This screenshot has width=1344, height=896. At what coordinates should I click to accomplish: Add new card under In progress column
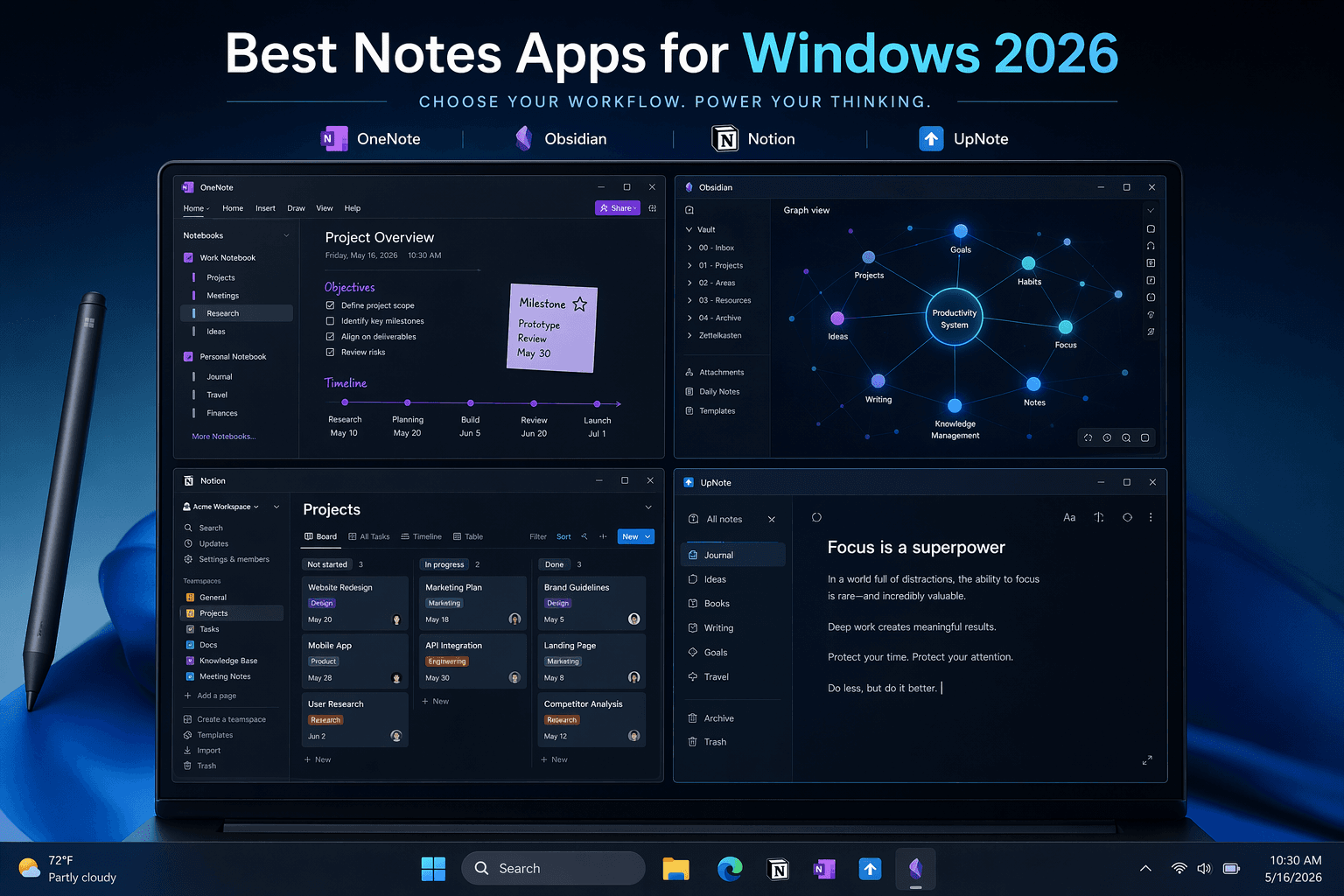click(436, 701)
